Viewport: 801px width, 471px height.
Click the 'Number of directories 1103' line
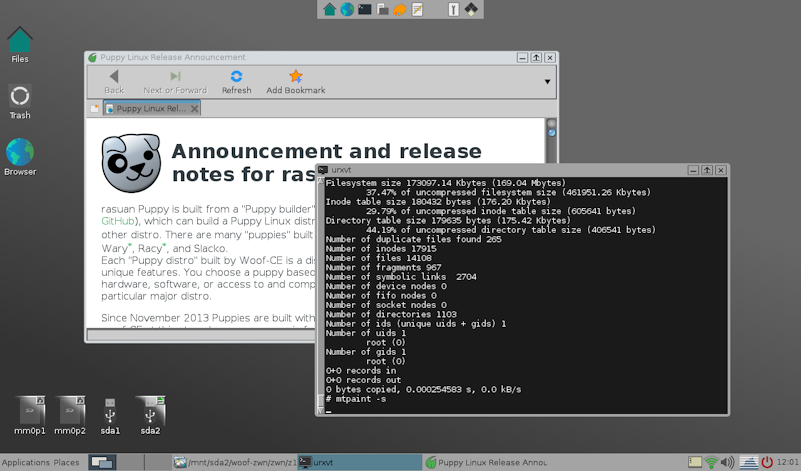tap(391, 314)
